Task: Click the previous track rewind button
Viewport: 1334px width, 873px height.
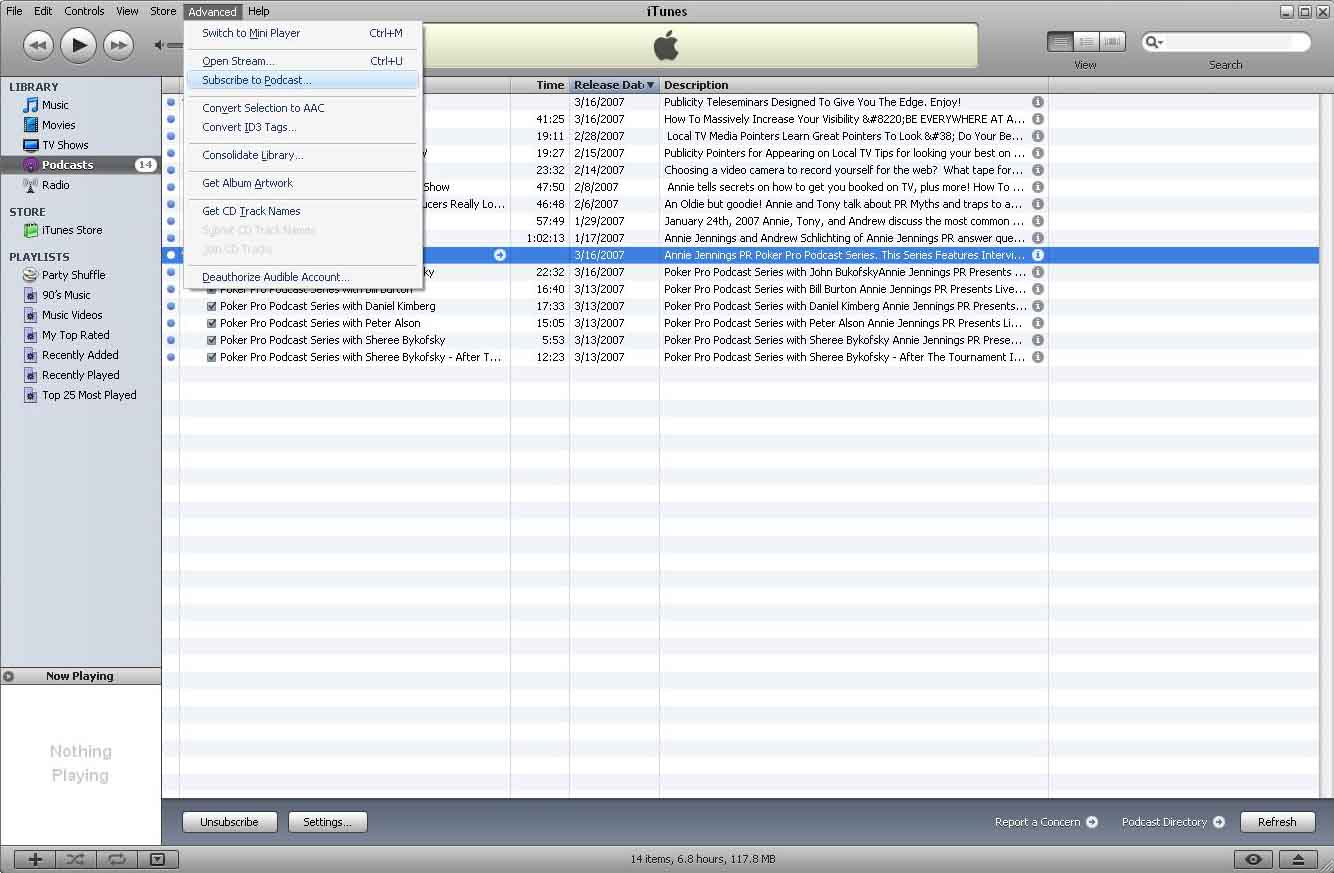Action: coord(38,45)
